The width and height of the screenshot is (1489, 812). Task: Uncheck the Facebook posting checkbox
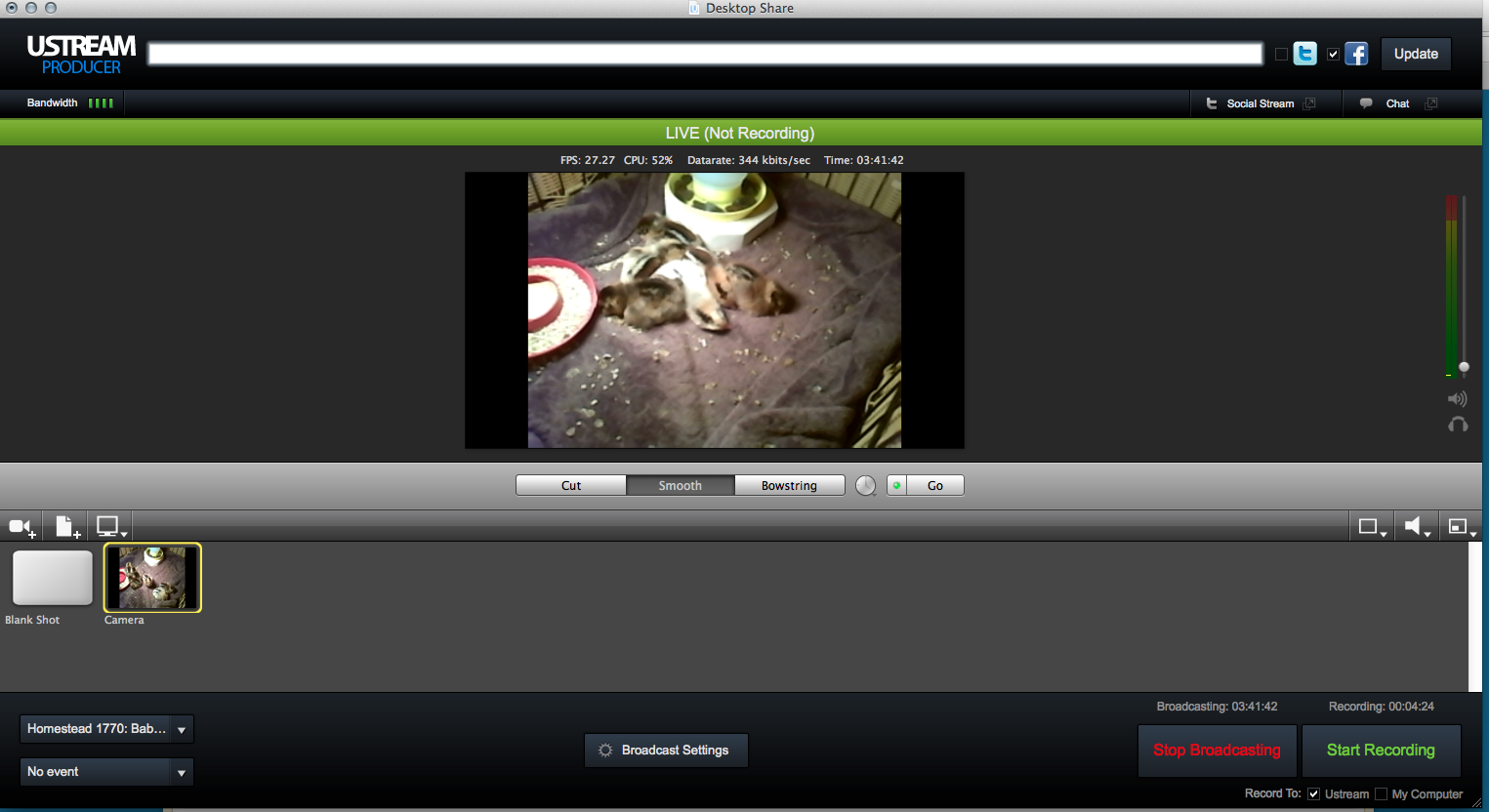click(x=1333, y=55)
